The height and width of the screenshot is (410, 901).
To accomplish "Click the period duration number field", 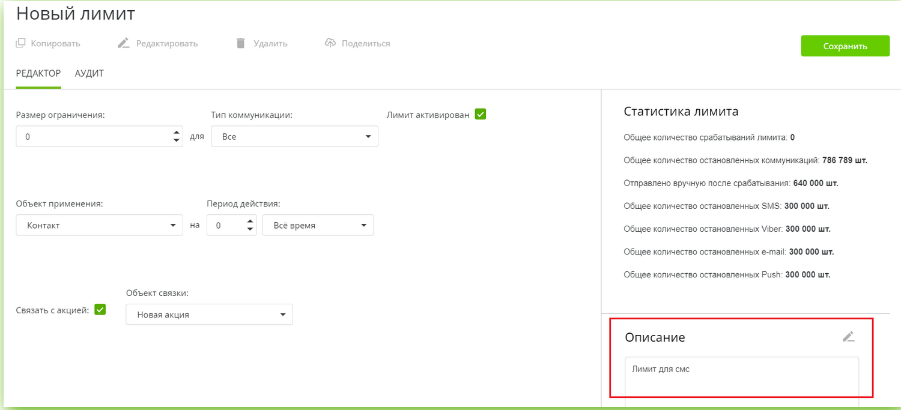I will [x=224, y=226].
